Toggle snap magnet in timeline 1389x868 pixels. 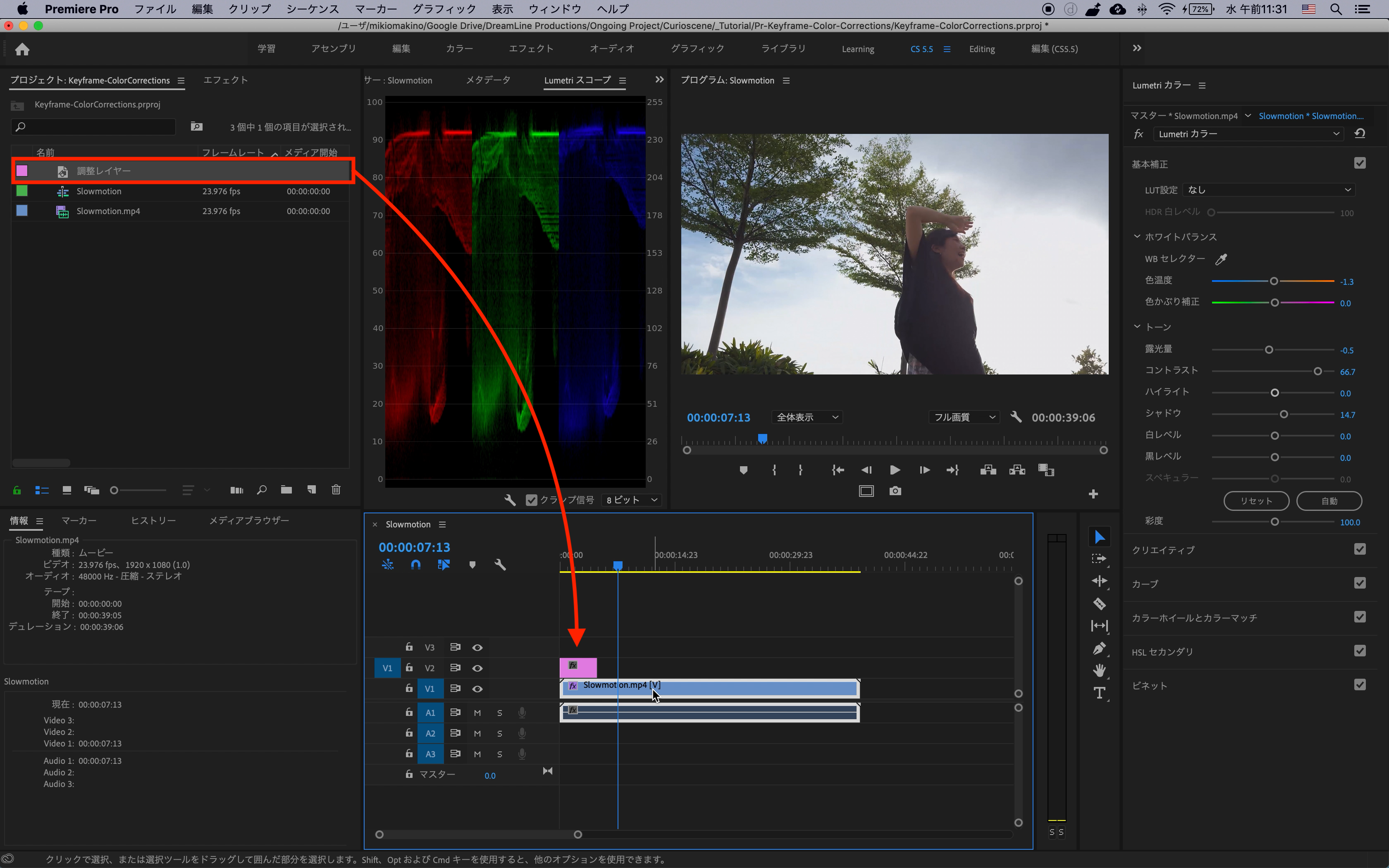(x=415, y=565)
